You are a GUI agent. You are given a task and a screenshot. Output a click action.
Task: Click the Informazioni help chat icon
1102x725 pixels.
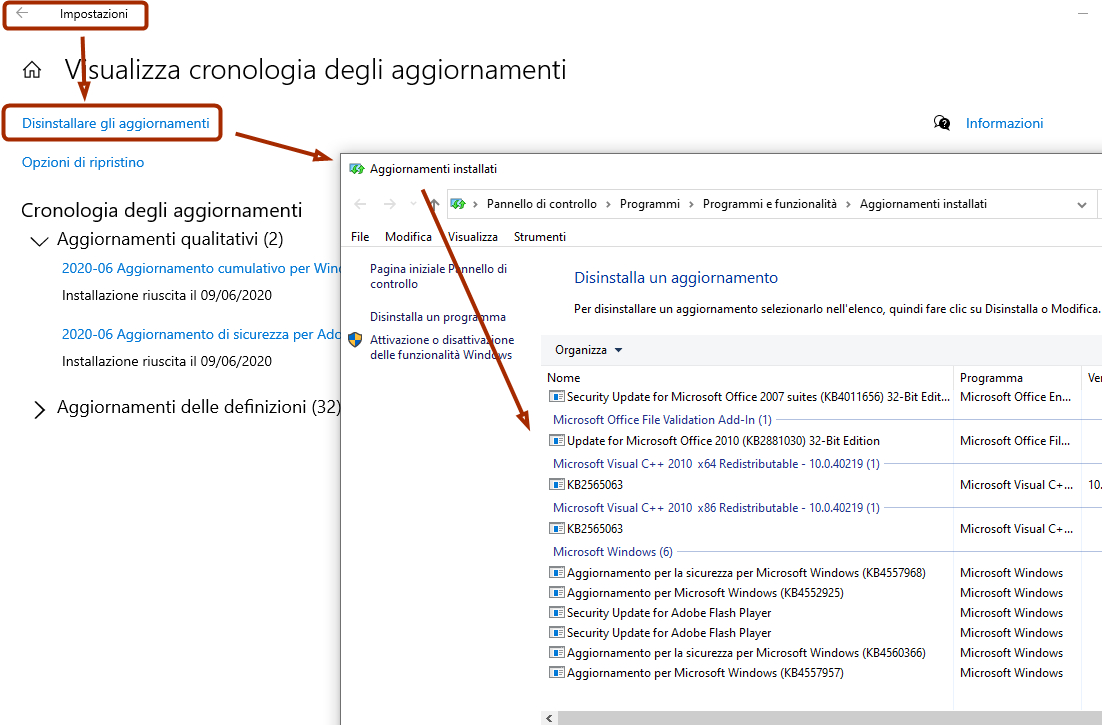click(942, 123)
